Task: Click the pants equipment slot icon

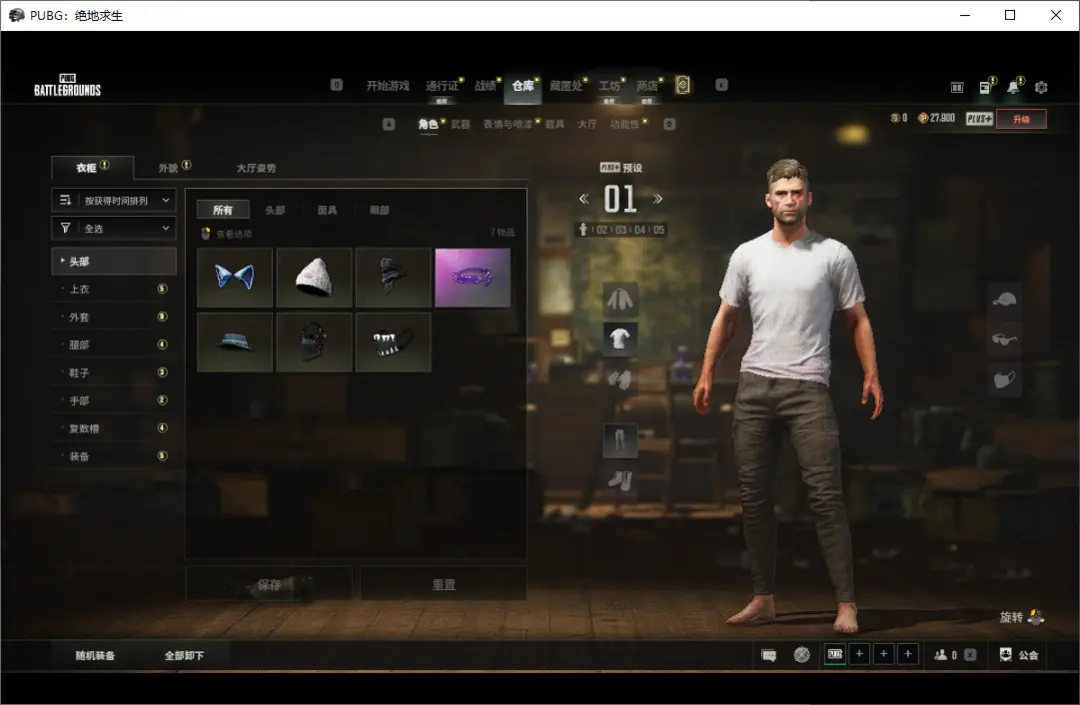Action: pos(620,441)
